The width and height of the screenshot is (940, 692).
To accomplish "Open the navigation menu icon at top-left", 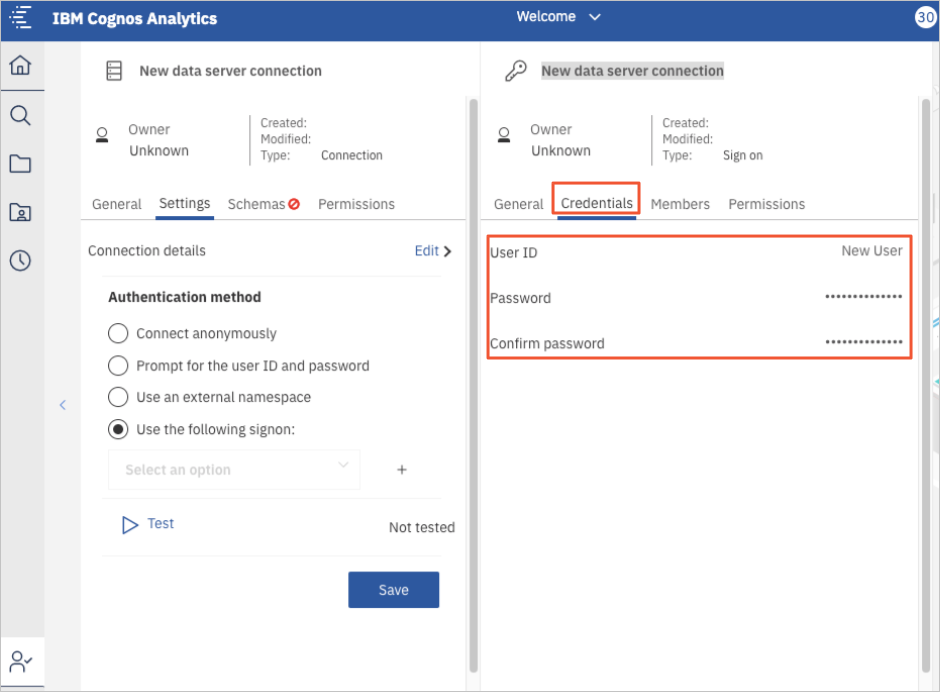I will click(x=21, y=18).
